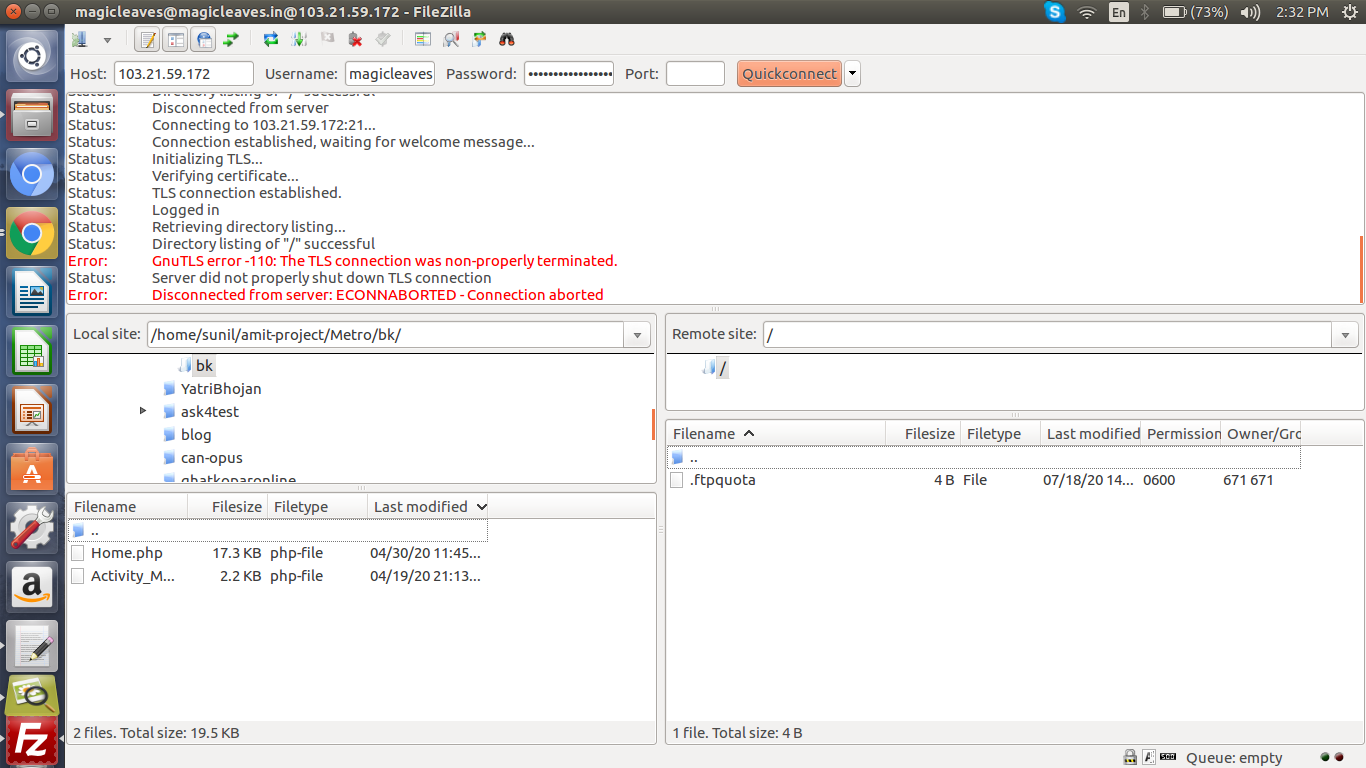Open the Site Manager icon

click(80, 40)
